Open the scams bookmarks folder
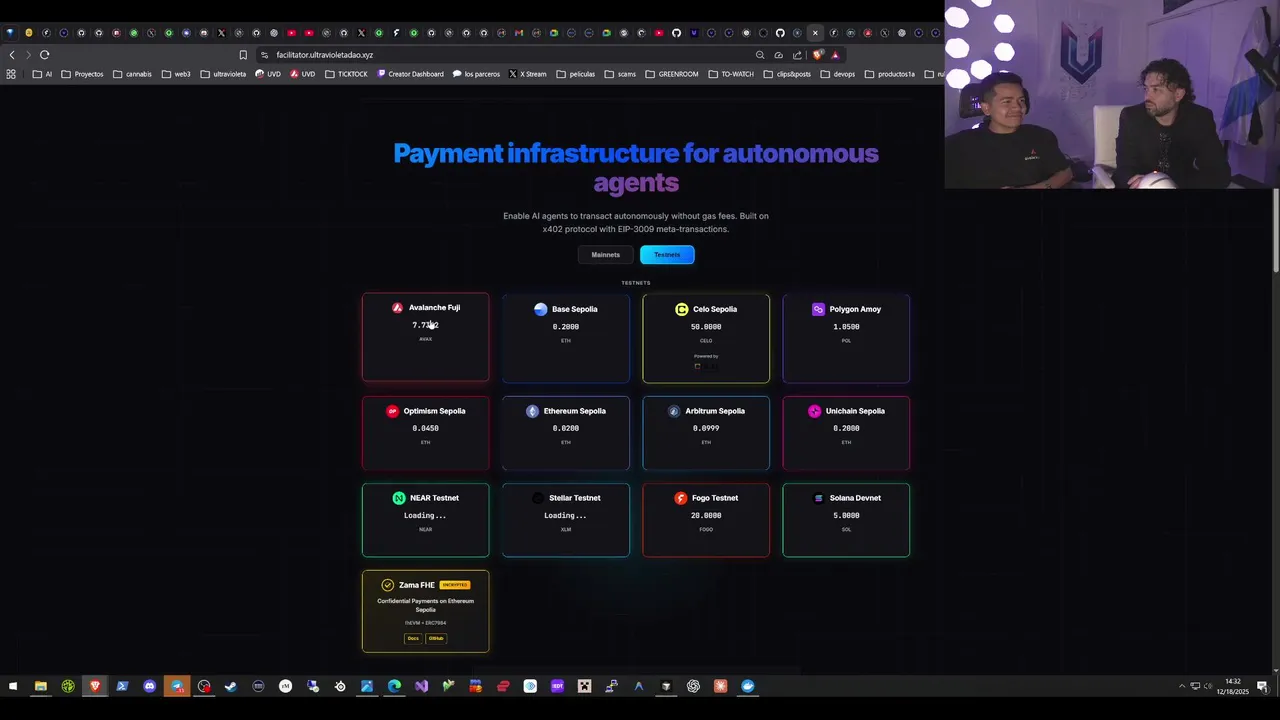The image size is (1280, 720). [620, 74]
